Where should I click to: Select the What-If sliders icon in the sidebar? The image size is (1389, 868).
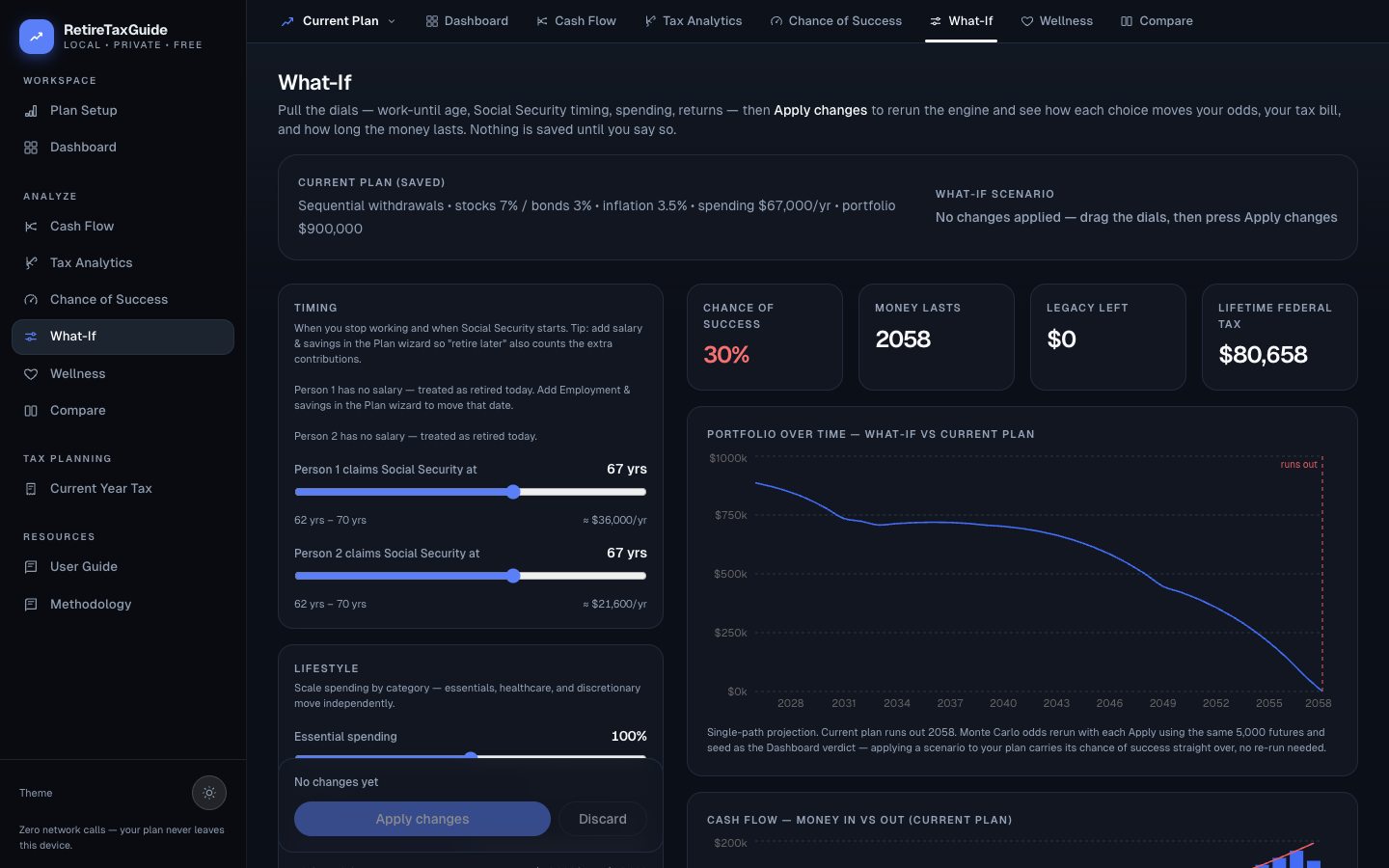pos(31,337)
